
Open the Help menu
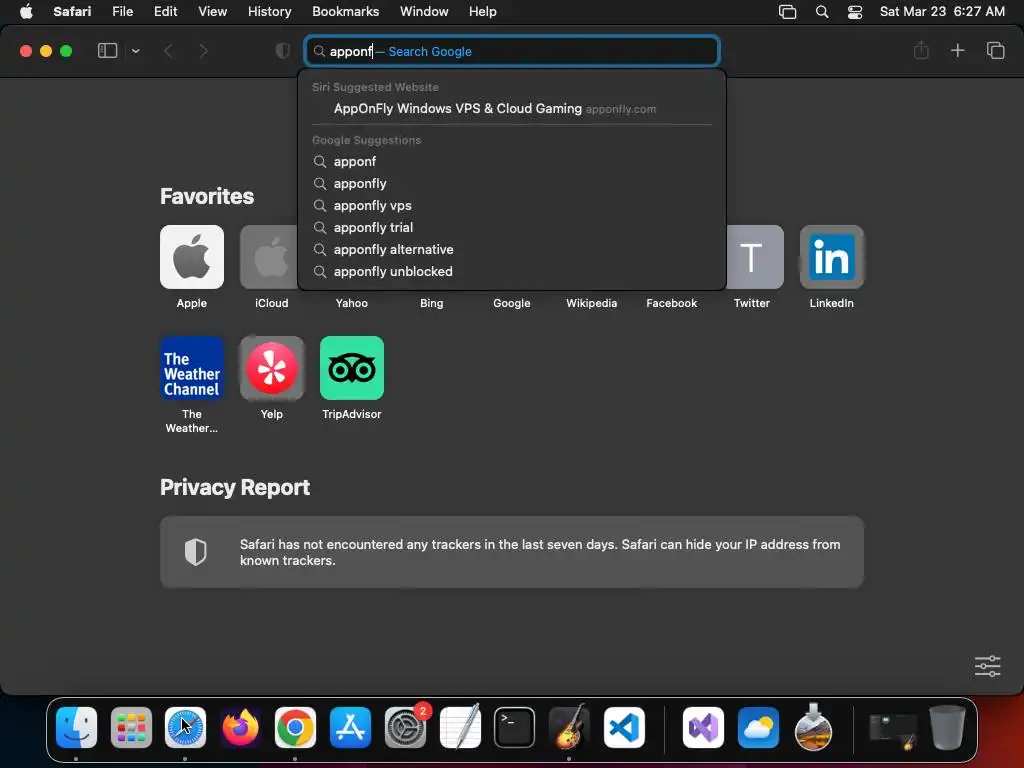click(483, 12)
